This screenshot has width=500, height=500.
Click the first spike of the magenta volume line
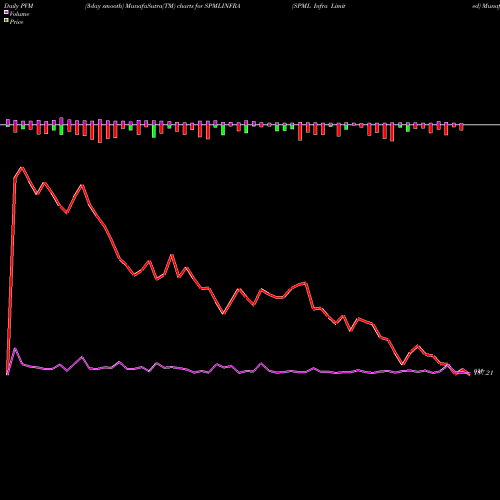pos(15,349)
